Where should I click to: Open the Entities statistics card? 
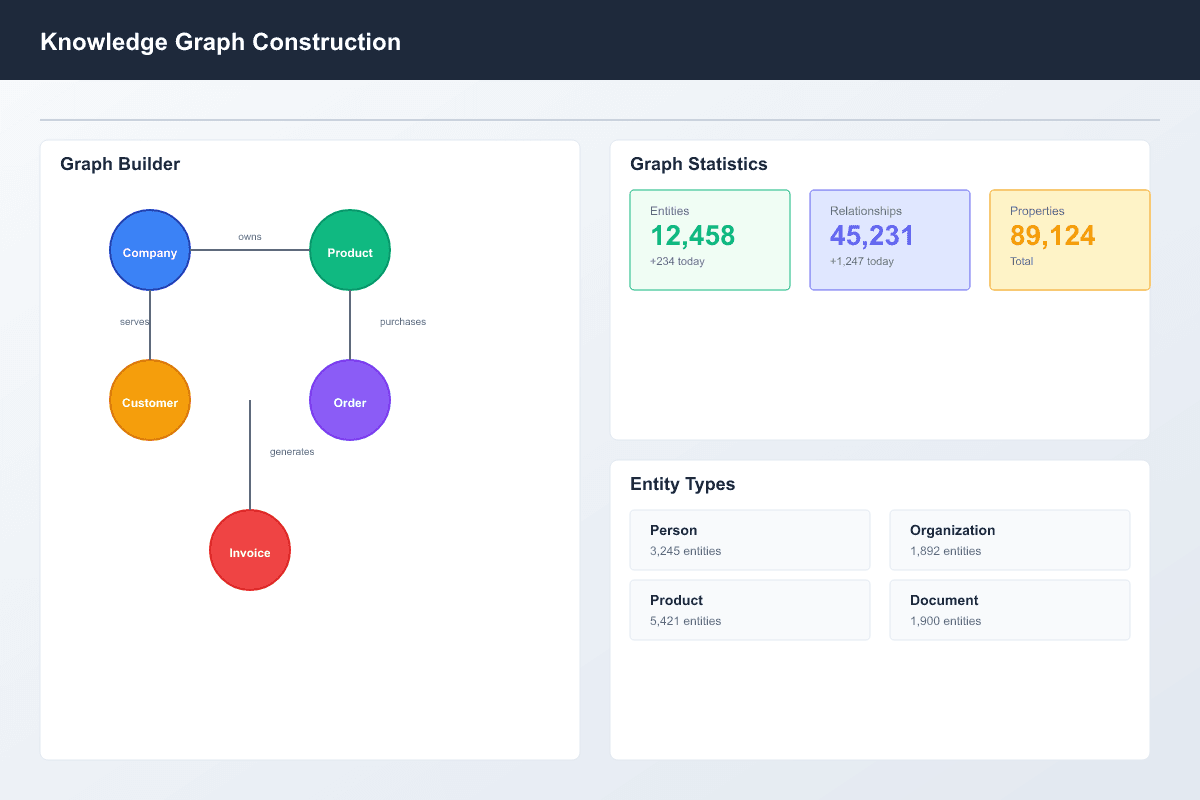coord(709,239)
